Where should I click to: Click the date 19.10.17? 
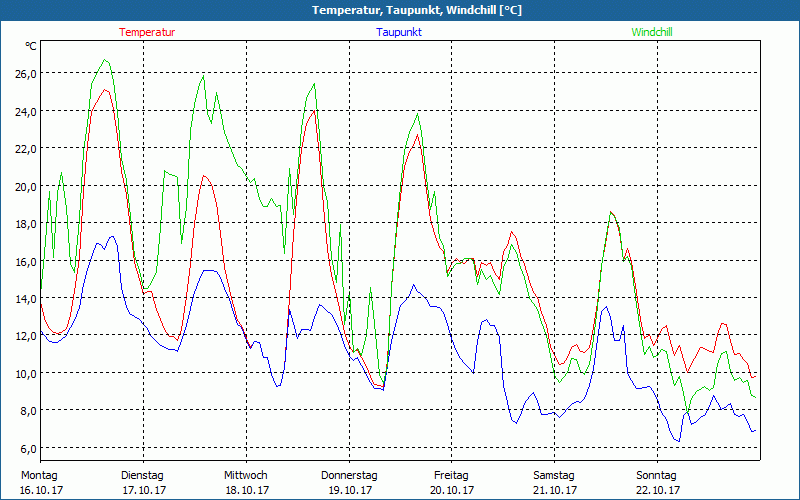[351, 490]
